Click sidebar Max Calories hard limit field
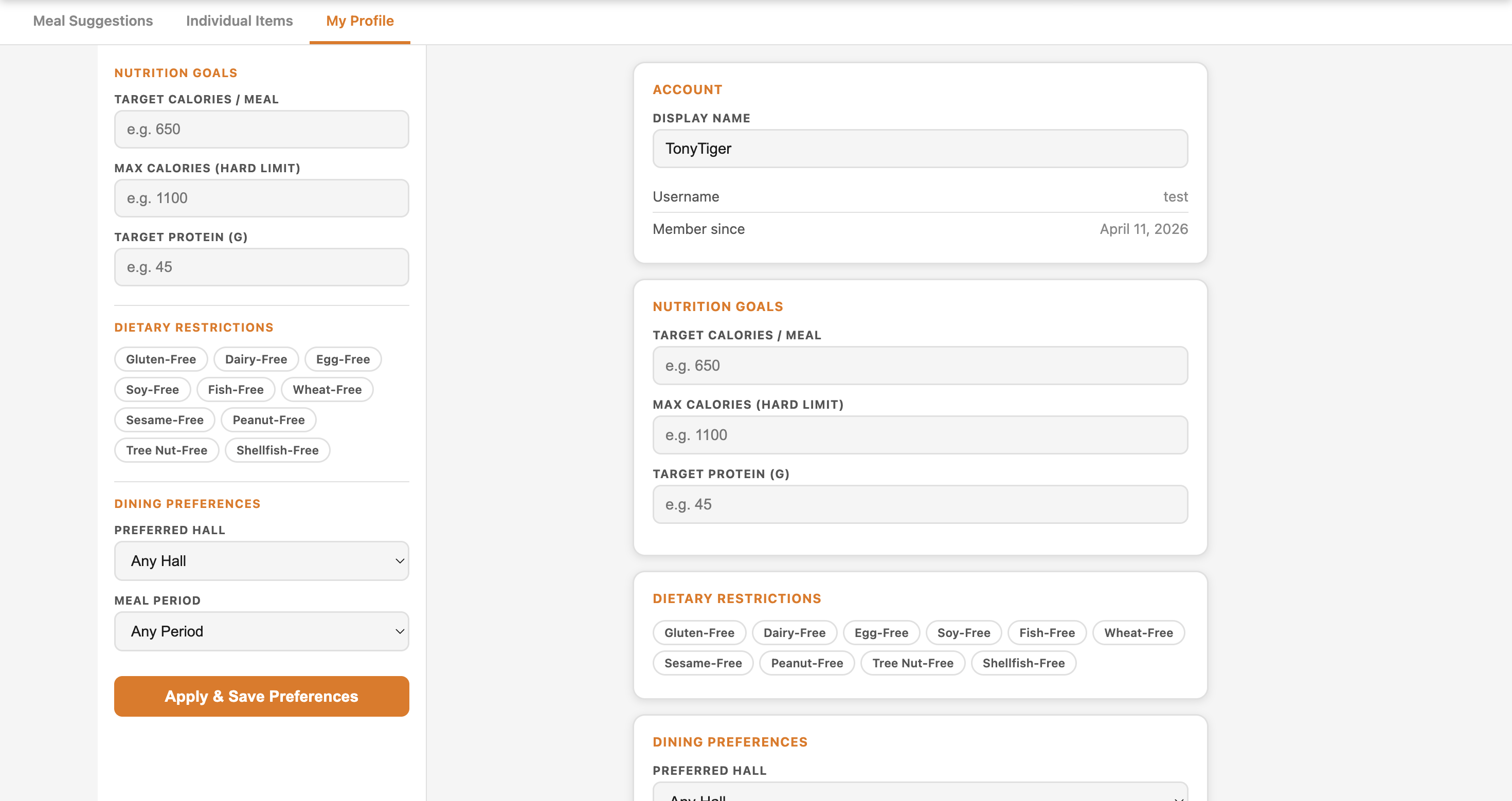 (261, 198)
